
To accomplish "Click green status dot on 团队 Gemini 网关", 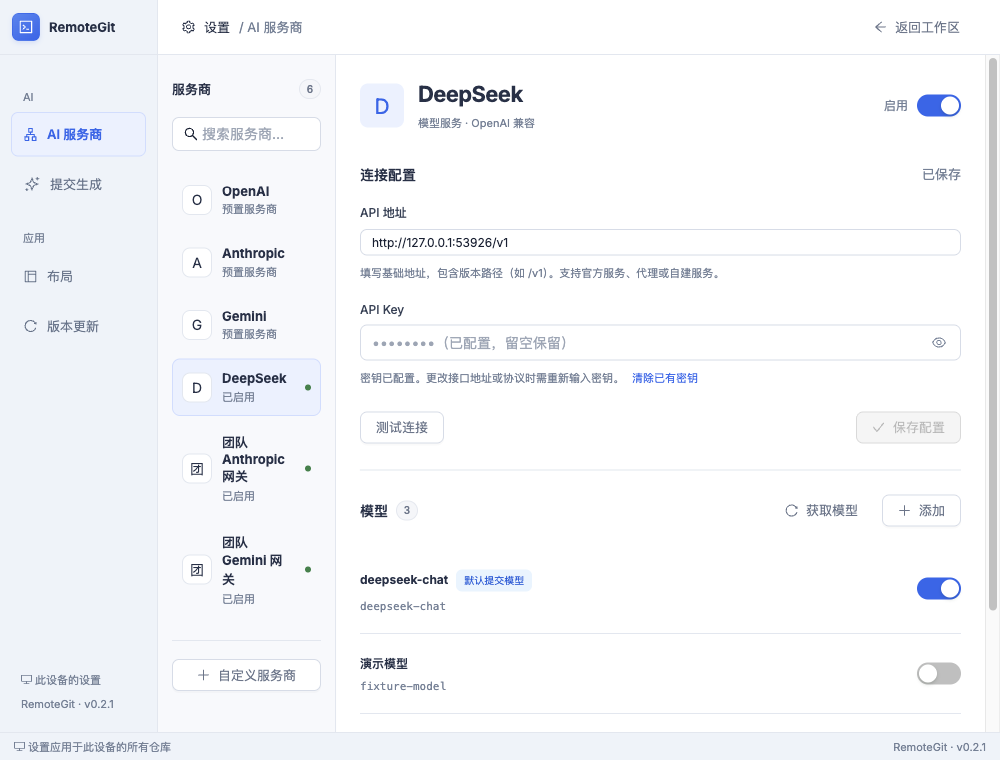I will (x=308, y=569).
